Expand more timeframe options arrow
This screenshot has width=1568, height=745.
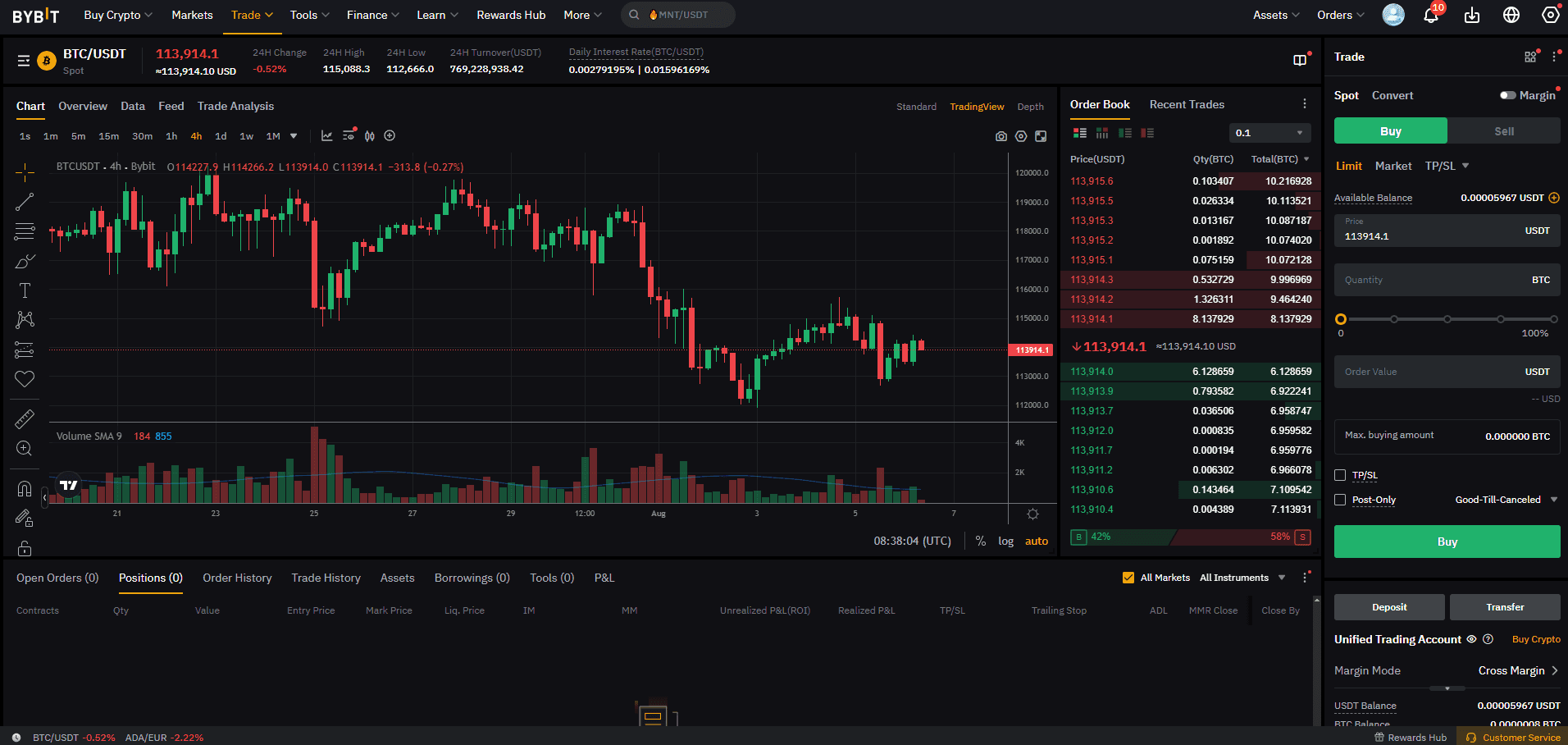294,136
